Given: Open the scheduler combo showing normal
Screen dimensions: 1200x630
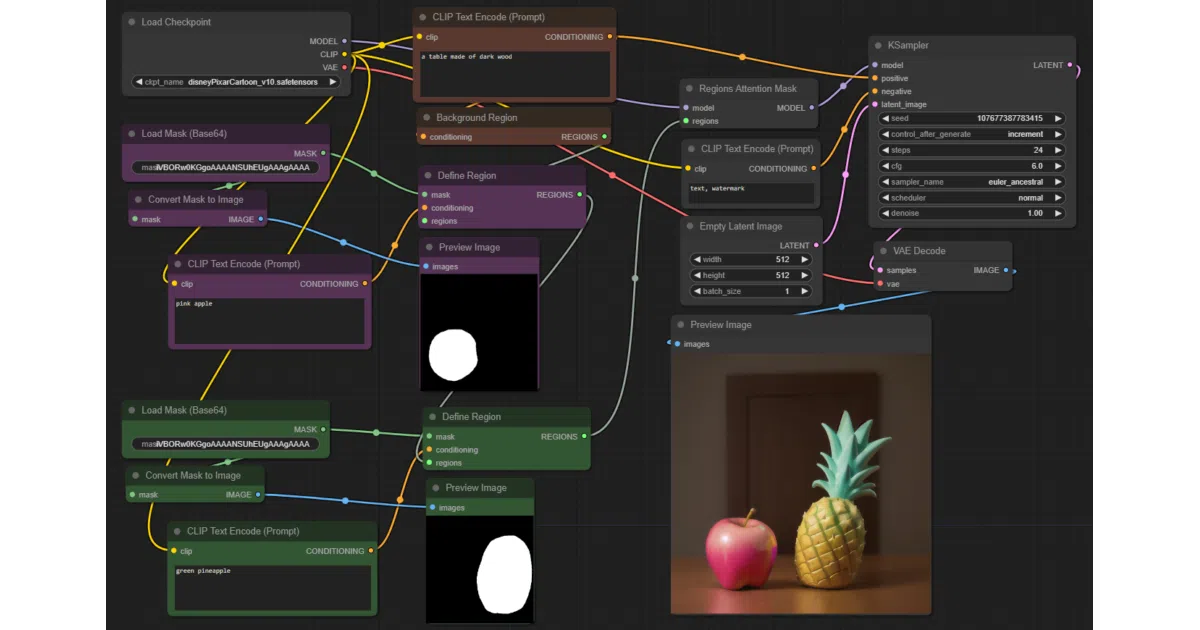Looking at the screenshot, I should pos(972,198).
